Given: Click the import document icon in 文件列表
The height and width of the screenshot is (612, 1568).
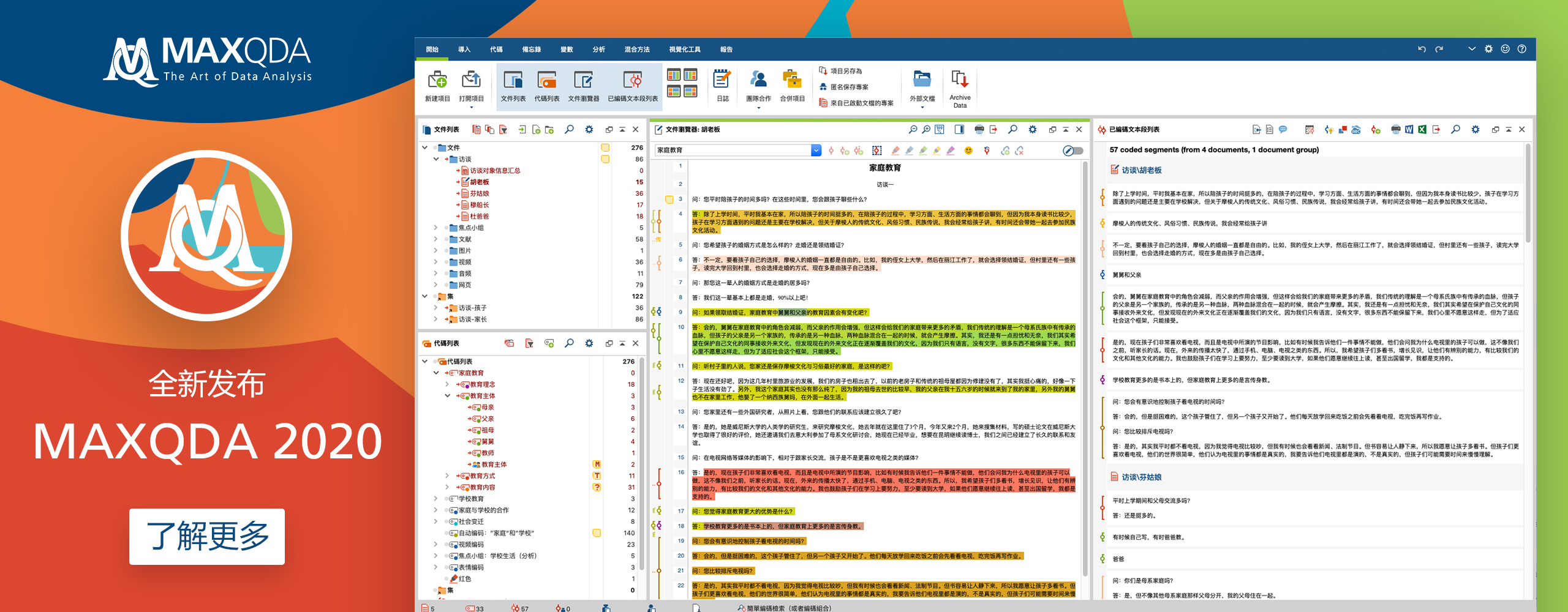Looking at the screenshot, I should 522,130.
